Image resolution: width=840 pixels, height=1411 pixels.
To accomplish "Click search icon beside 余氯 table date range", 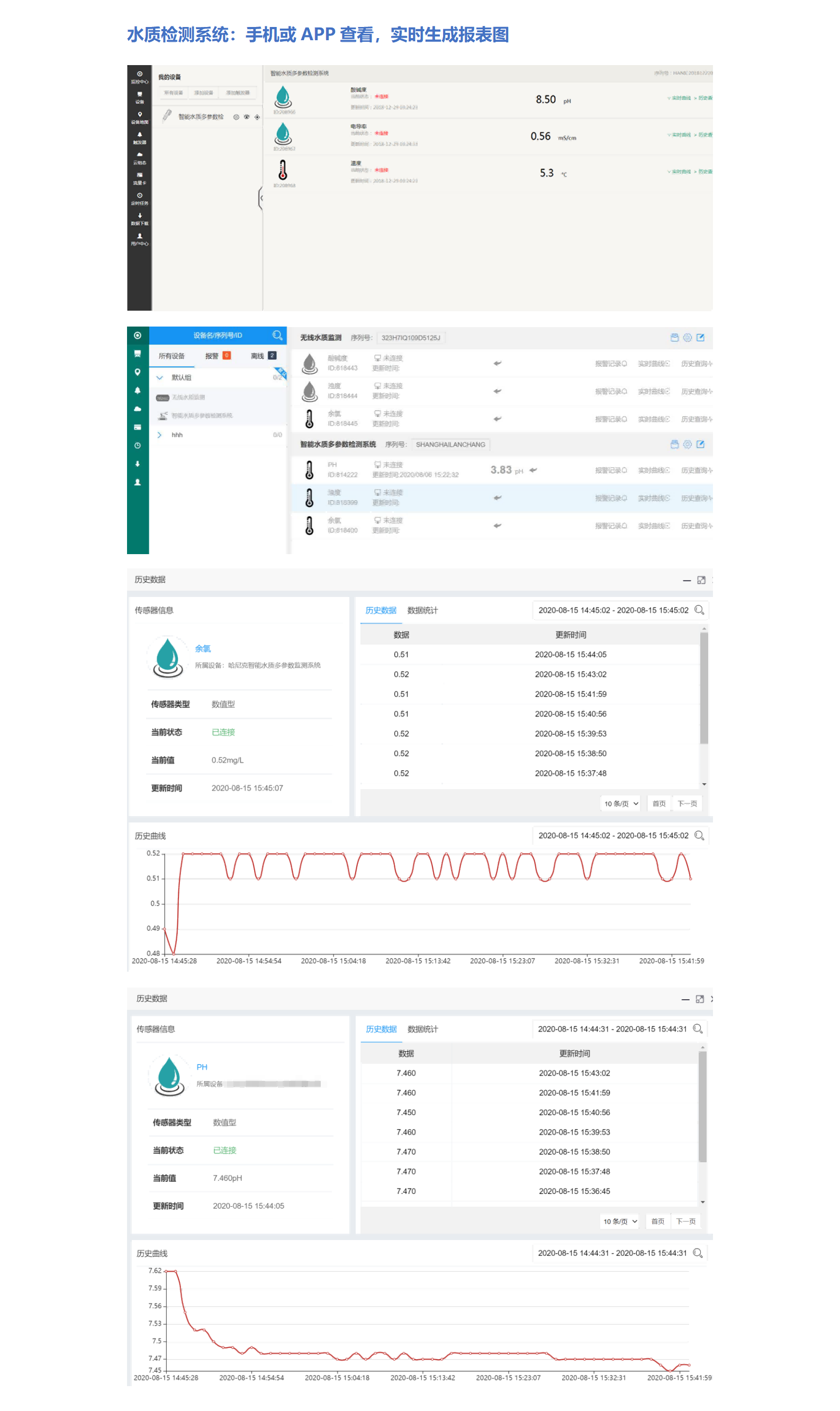I will [x=699, y=610].
